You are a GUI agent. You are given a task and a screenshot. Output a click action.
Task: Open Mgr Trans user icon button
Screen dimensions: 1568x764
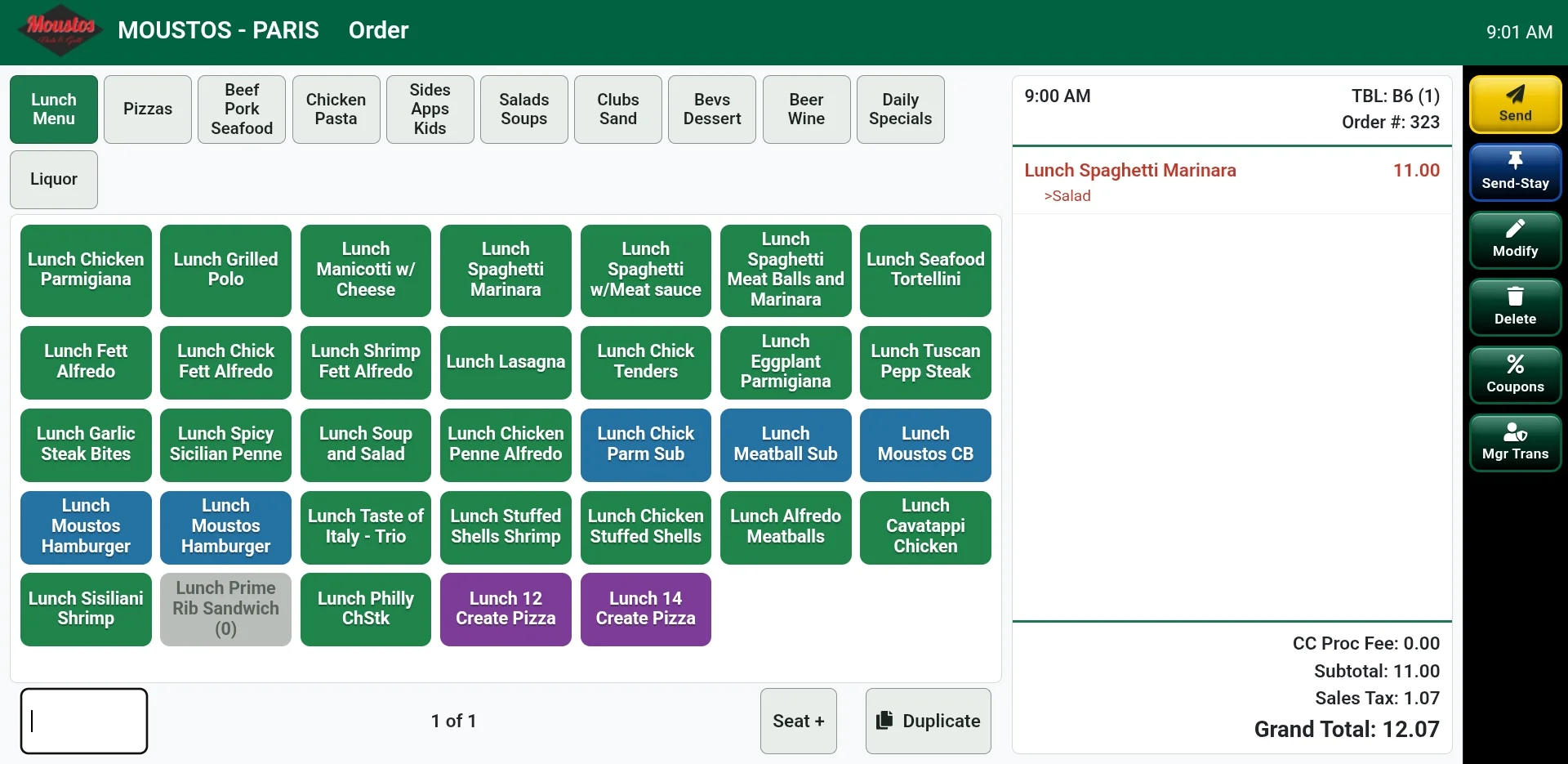coord(1515,443)
